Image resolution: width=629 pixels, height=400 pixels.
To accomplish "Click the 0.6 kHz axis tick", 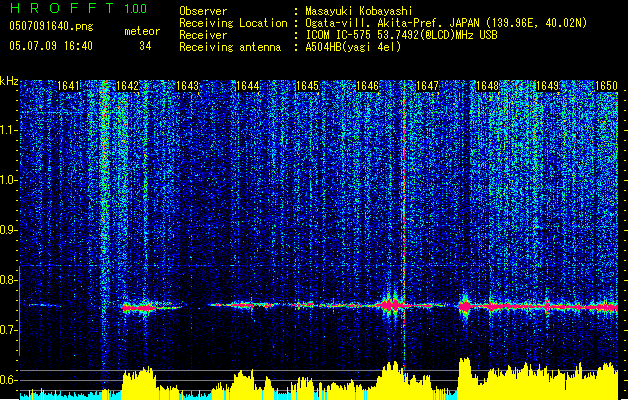I will [x=9, y=380].
